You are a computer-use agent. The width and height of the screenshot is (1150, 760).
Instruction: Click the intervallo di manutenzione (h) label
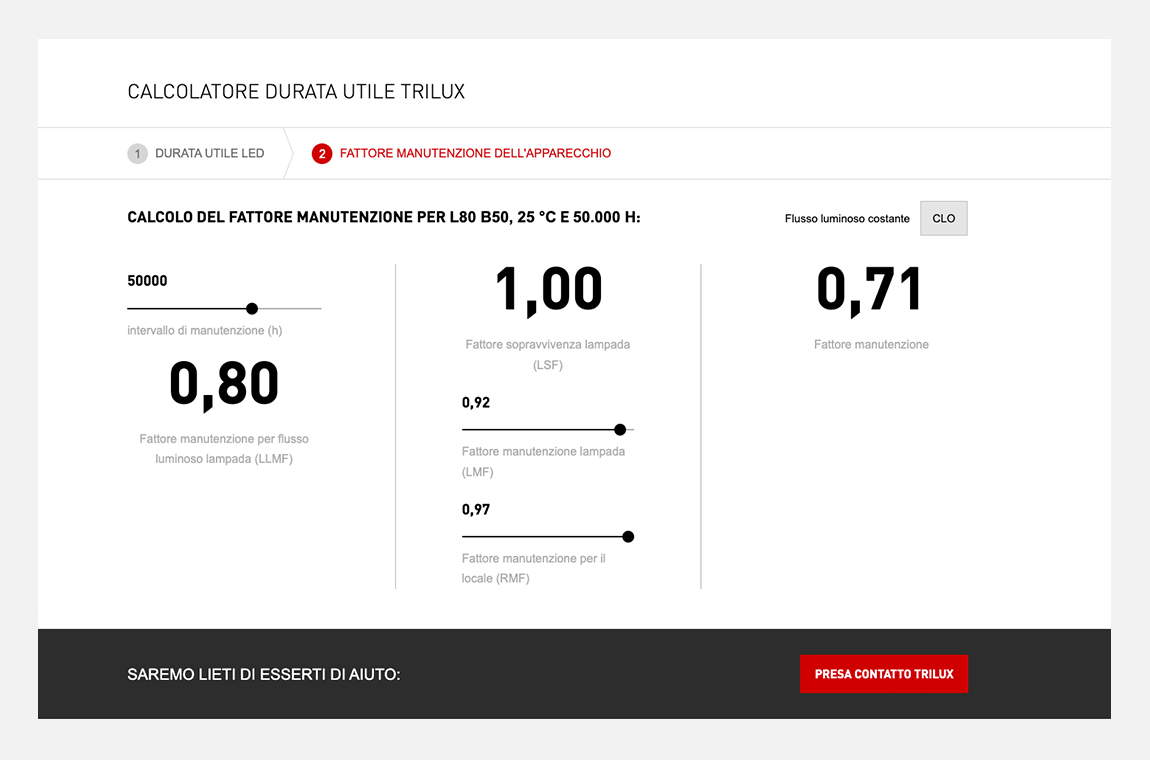point(205,331)
